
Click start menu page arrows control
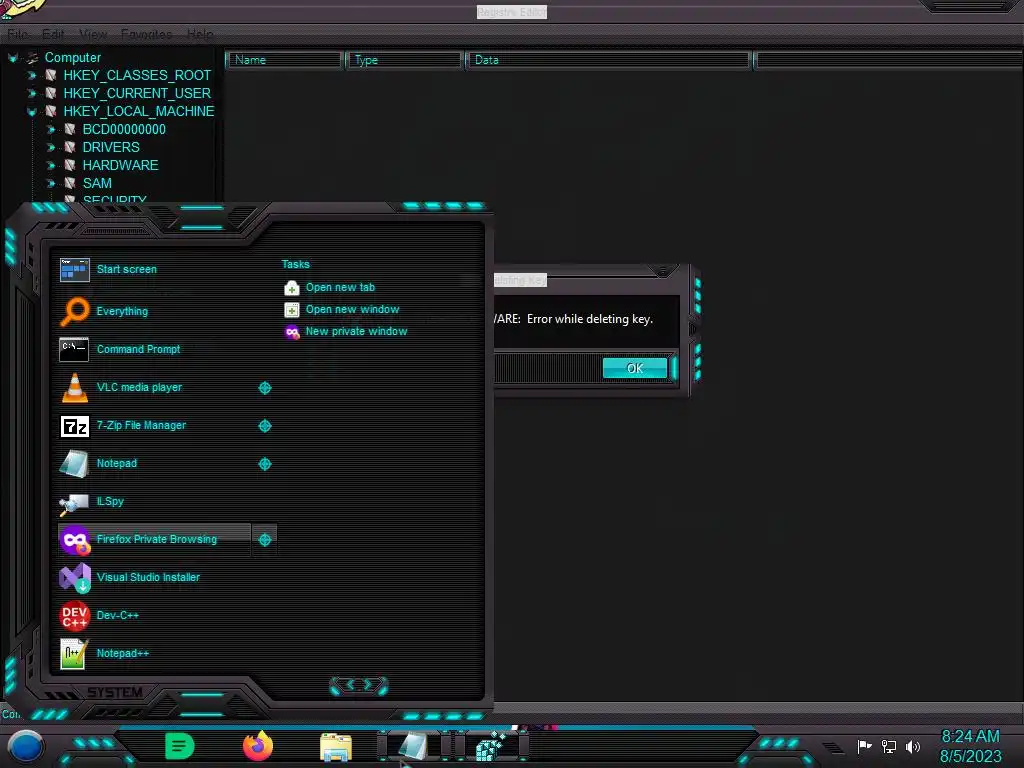pyautogui.click(x=359, y=685)
